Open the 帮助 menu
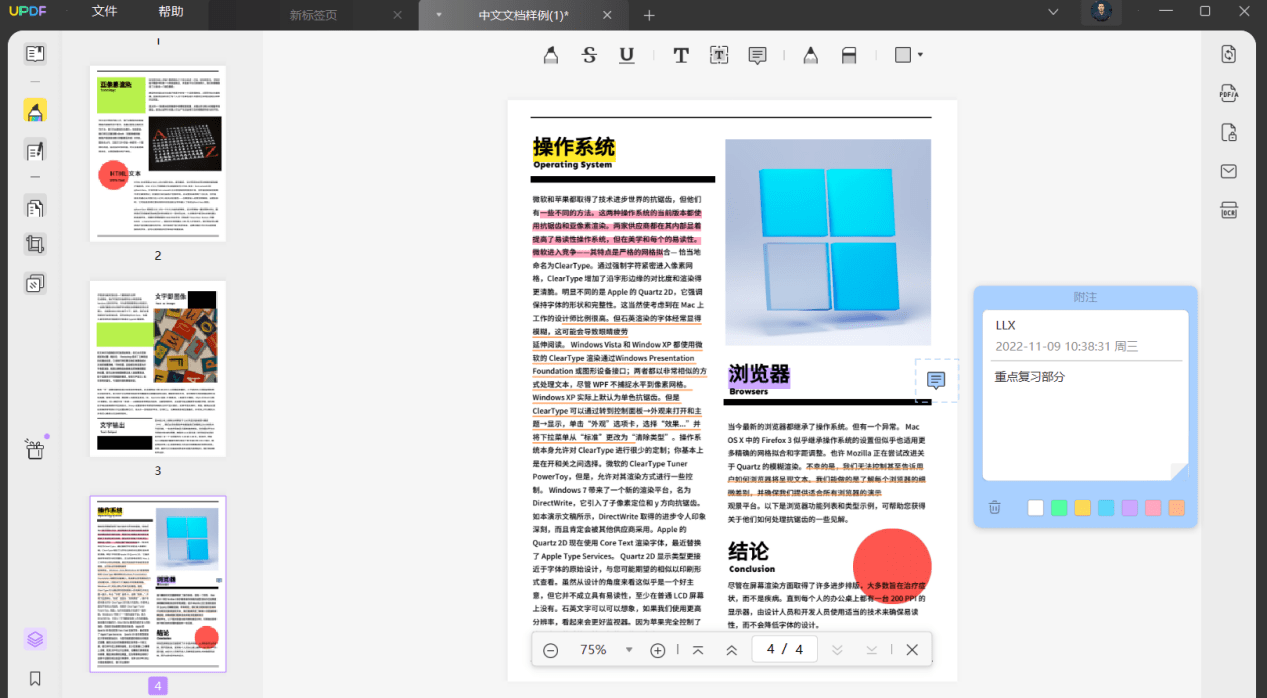Image resolution: width=1267 pixels, height=698 pixels. tap(171, 12)
